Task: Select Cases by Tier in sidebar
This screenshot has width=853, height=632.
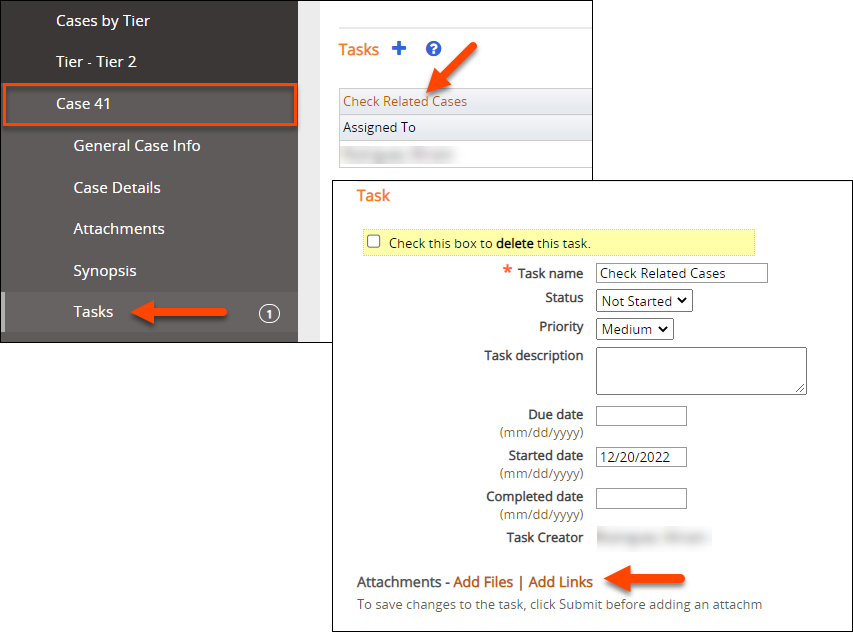Action: click(103, 20)
